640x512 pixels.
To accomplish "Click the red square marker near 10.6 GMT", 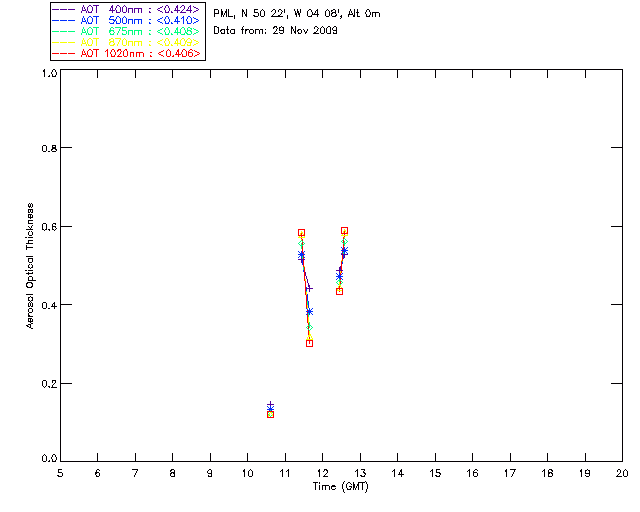I will 270,415.
